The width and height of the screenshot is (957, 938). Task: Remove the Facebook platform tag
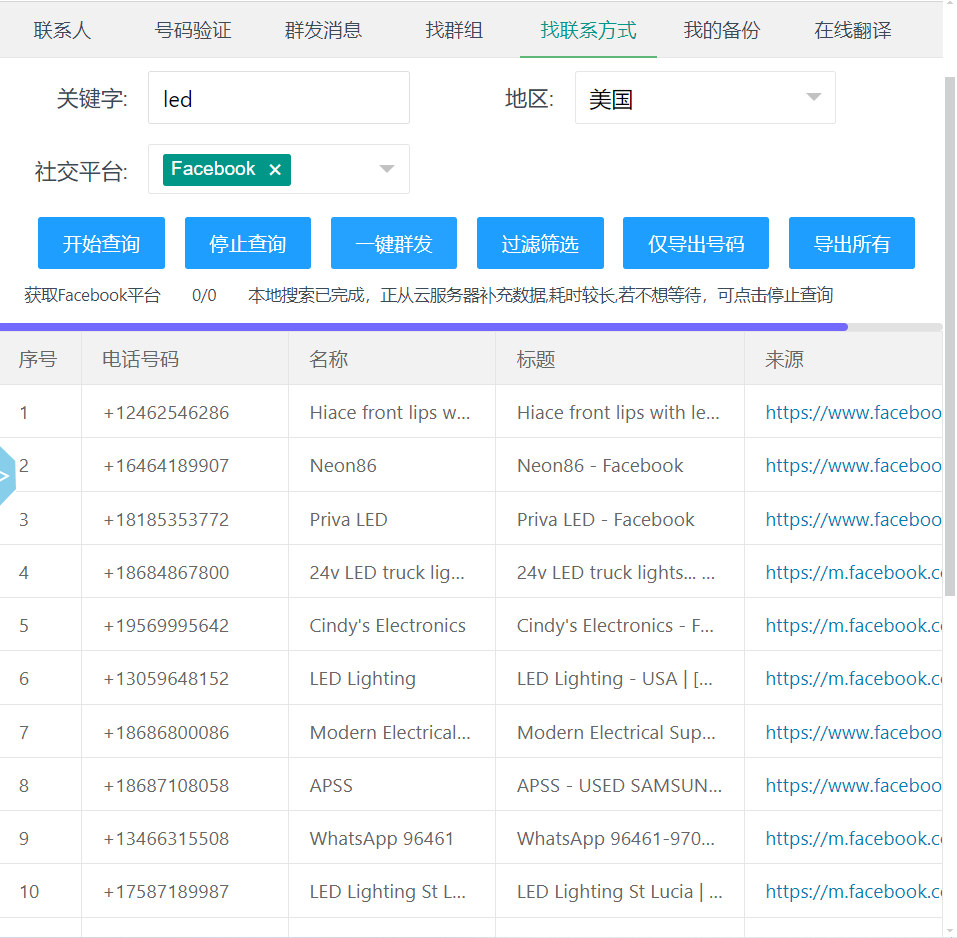point(275,170)
